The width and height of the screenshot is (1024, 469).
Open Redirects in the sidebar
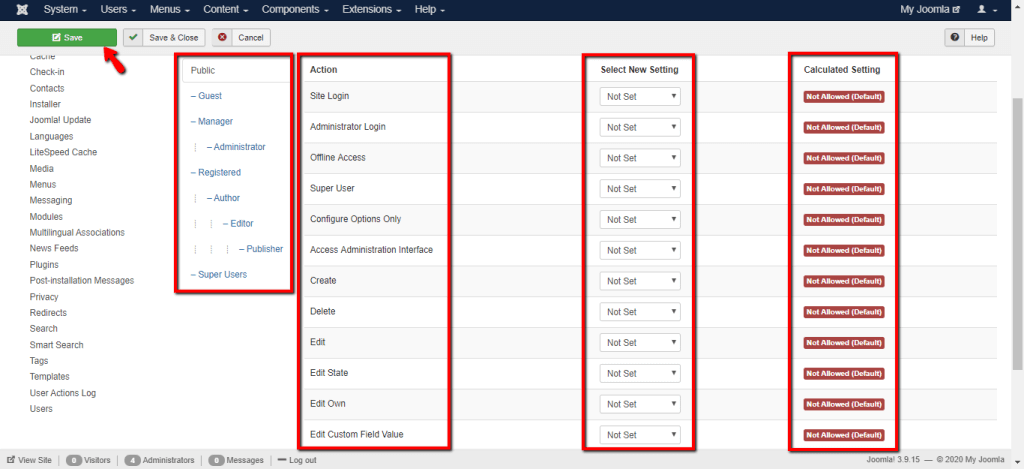(48, 313)
